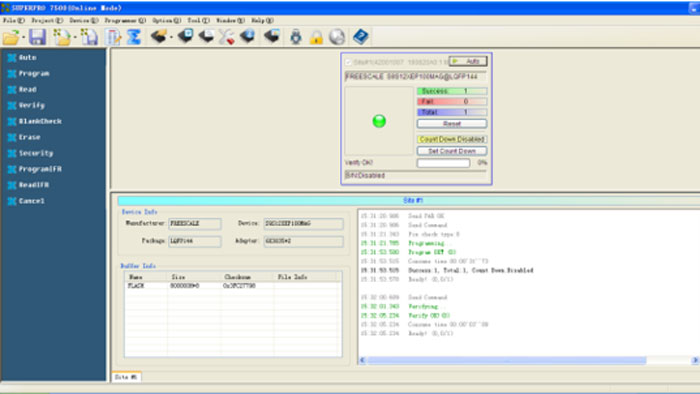This screenshot has width=700, height=394.
Task: Click the File Info column header
Action: point(305,277)
